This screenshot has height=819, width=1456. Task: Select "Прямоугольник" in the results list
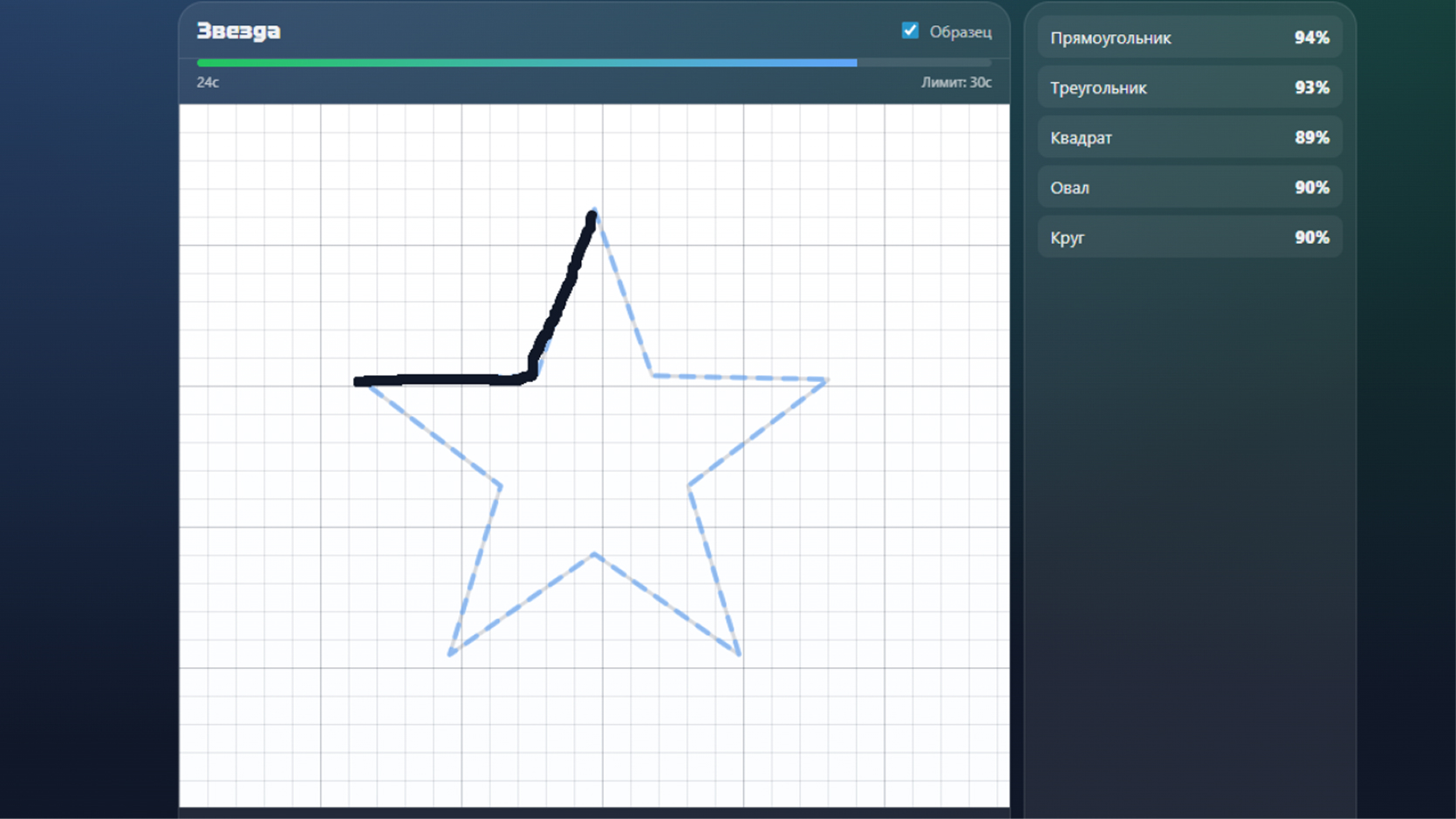tap(1111, 38)
